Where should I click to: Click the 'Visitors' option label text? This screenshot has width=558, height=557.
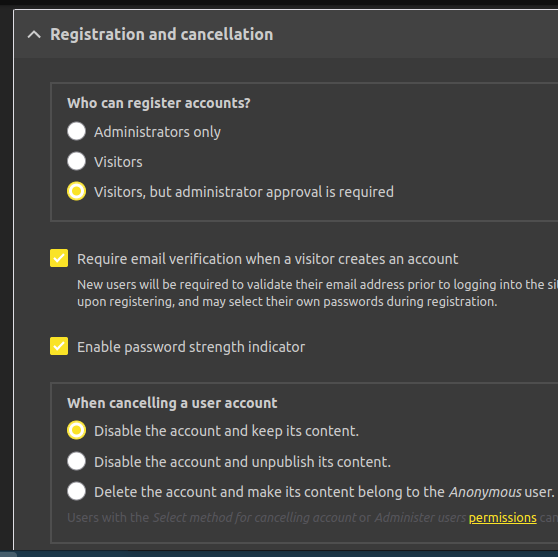(118, 162)
